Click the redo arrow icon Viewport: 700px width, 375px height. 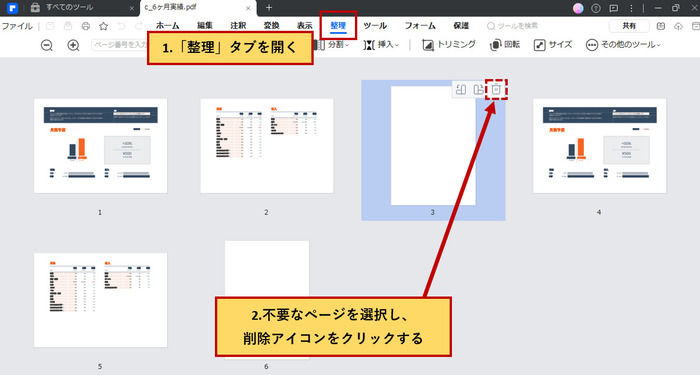click(x=139, y=26)
